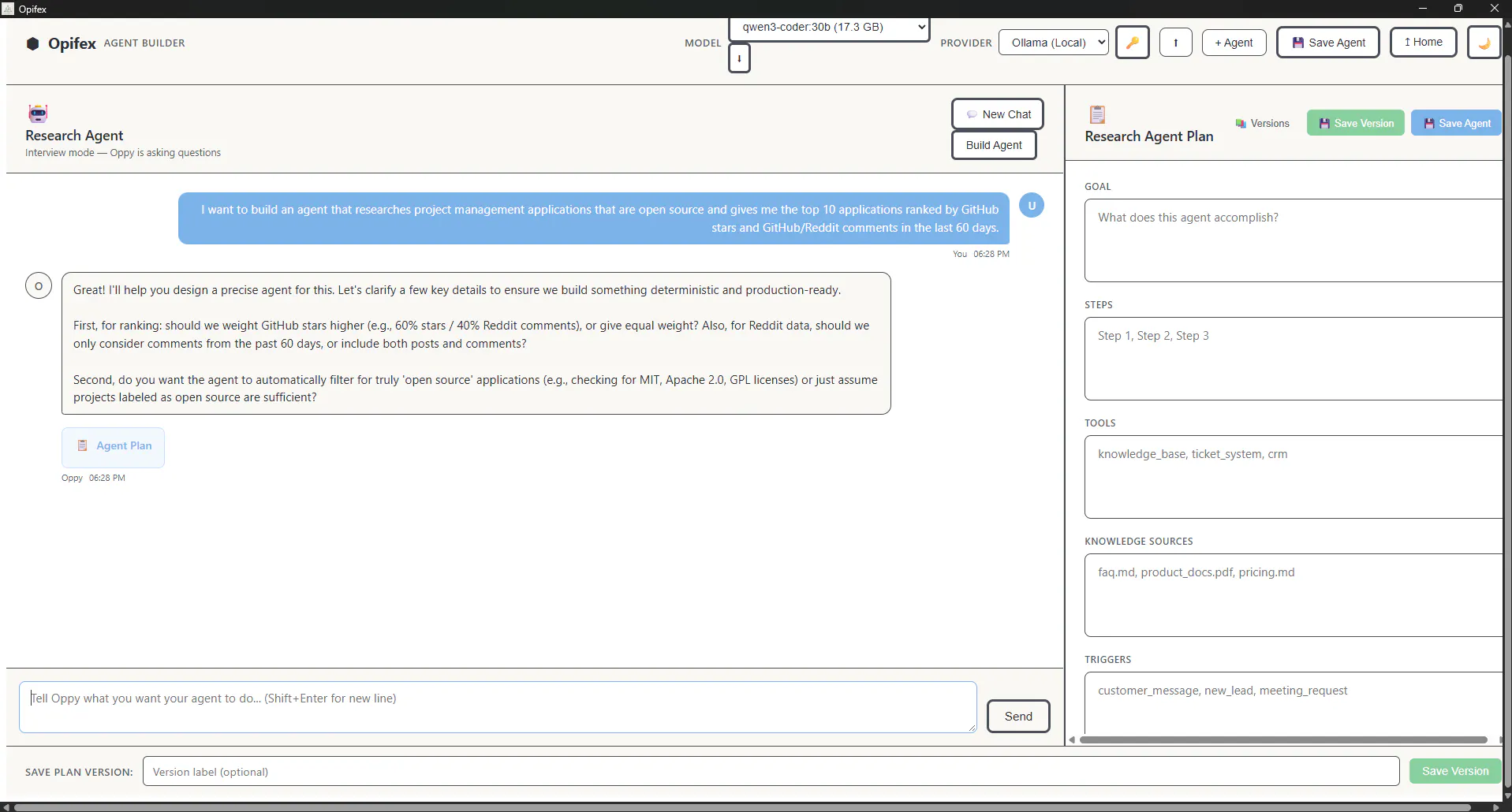
Task: Click the up arrow button beside the key button
Action: [1175, 43]
